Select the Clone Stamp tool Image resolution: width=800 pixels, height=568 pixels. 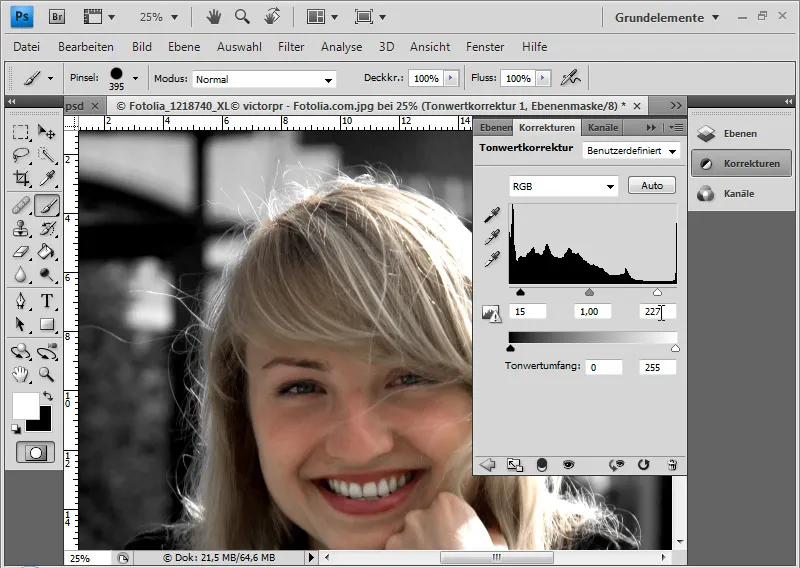[x=20, y=228]
